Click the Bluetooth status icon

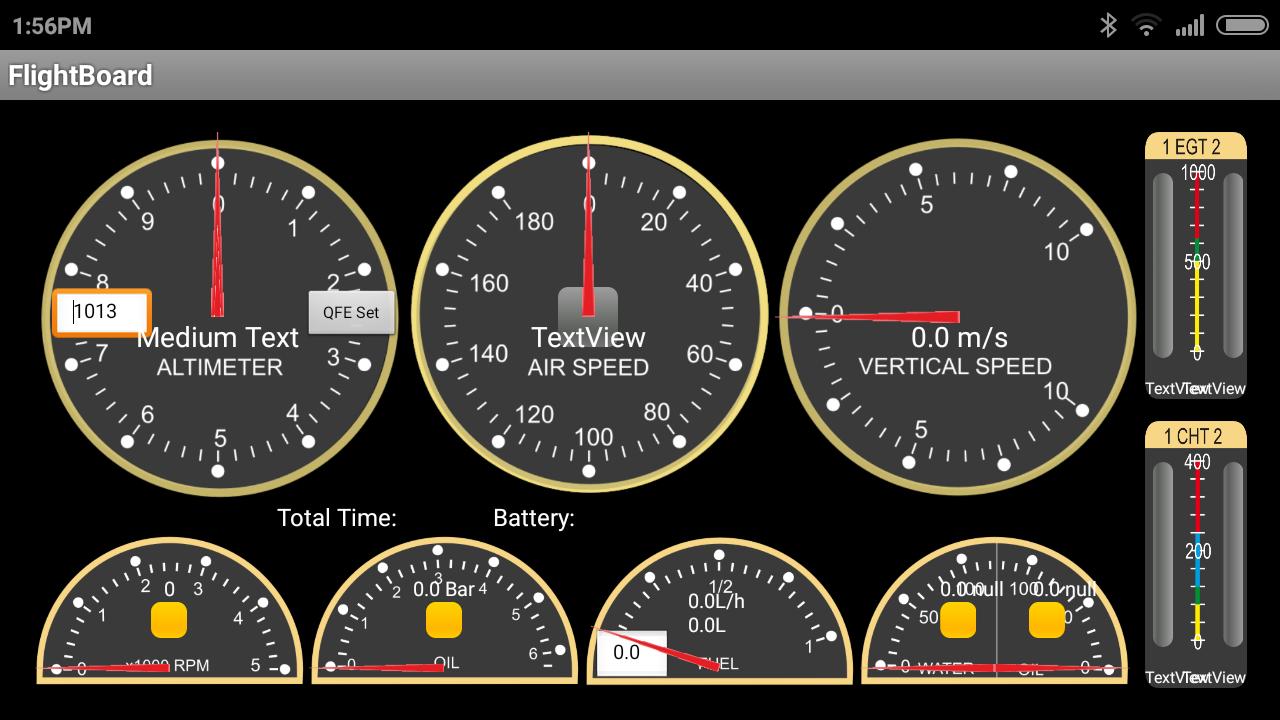pos(1108,27)
